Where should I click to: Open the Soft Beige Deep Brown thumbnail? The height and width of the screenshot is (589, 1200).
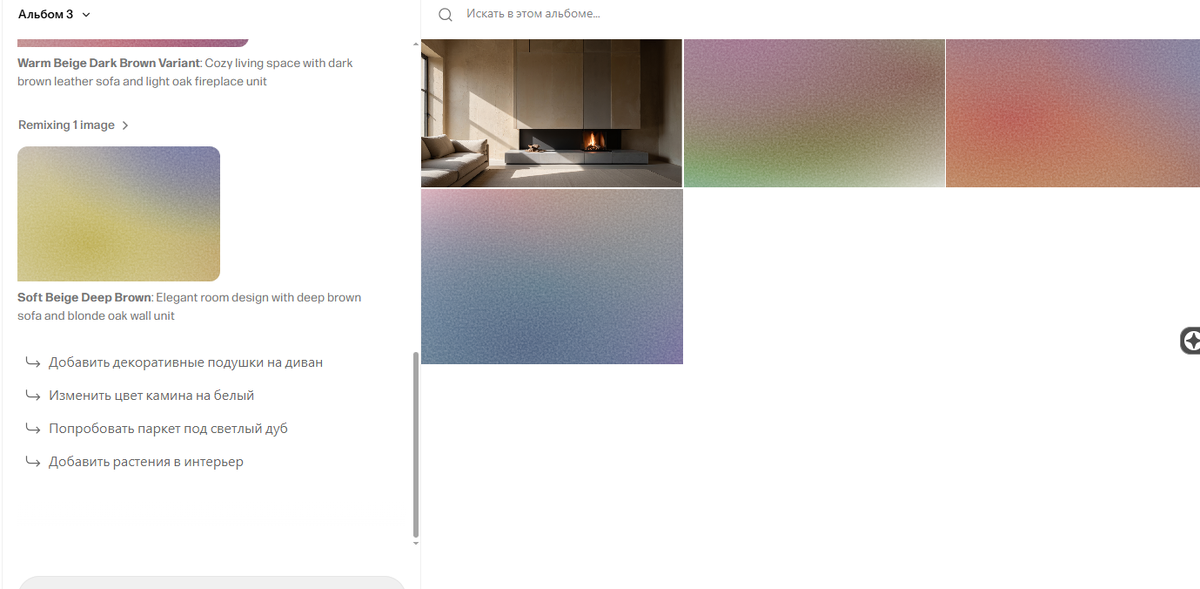[x=118, y=214]
